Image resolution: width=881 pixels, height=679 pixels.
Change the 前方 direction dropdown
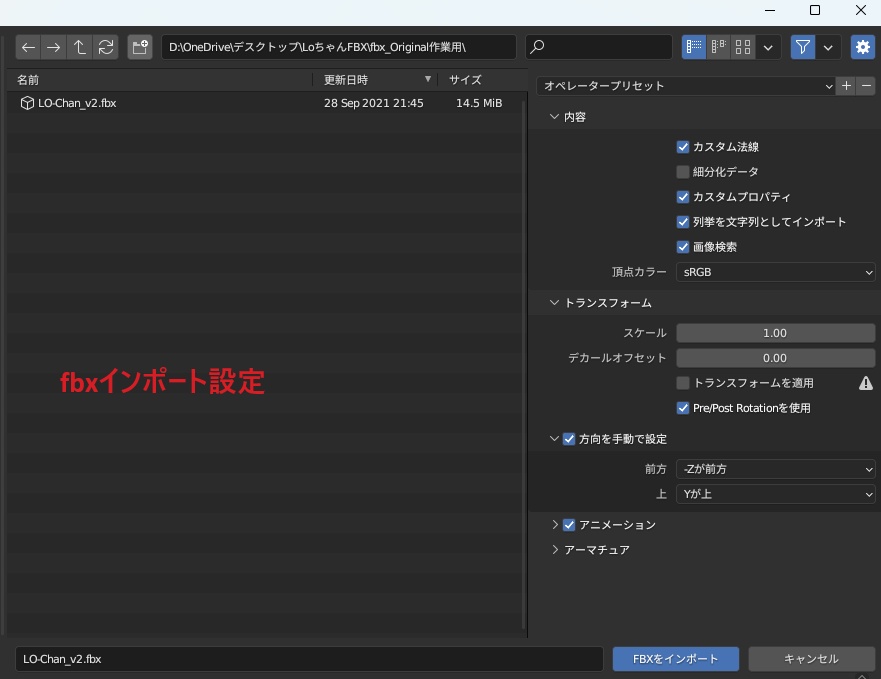tap(775, 468)
